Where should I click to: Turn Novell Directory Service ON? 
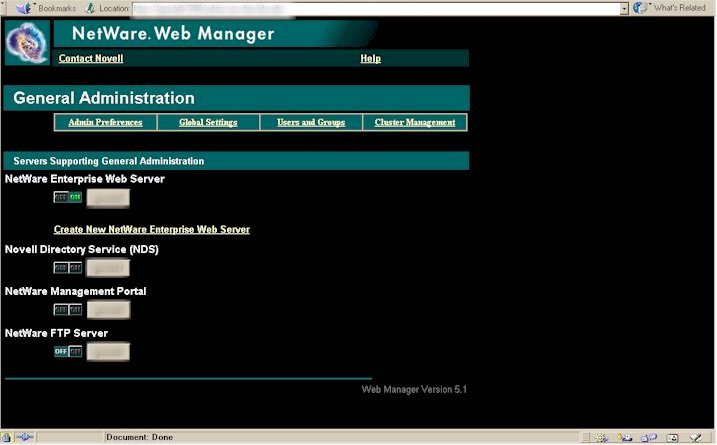point(75,268)
